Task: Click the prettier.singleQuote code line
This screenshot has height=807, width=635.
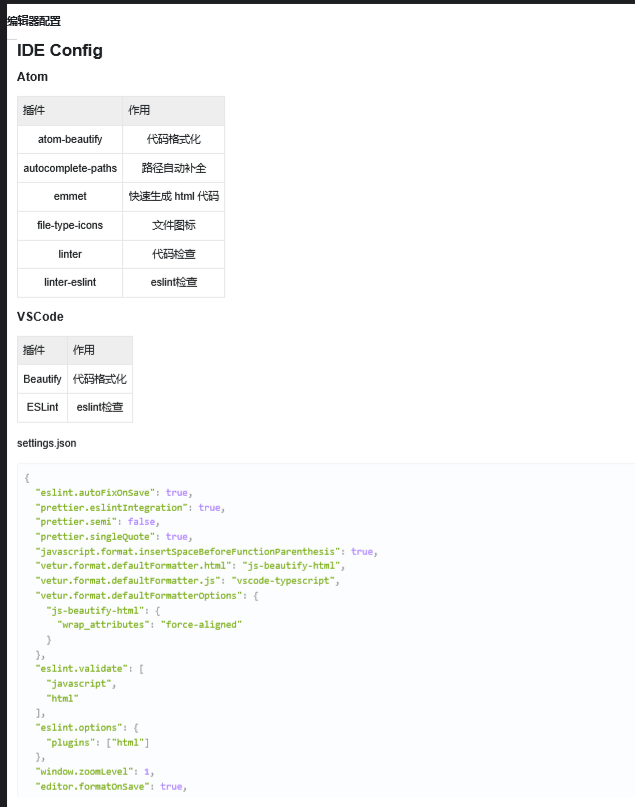Action: [114, 537]
